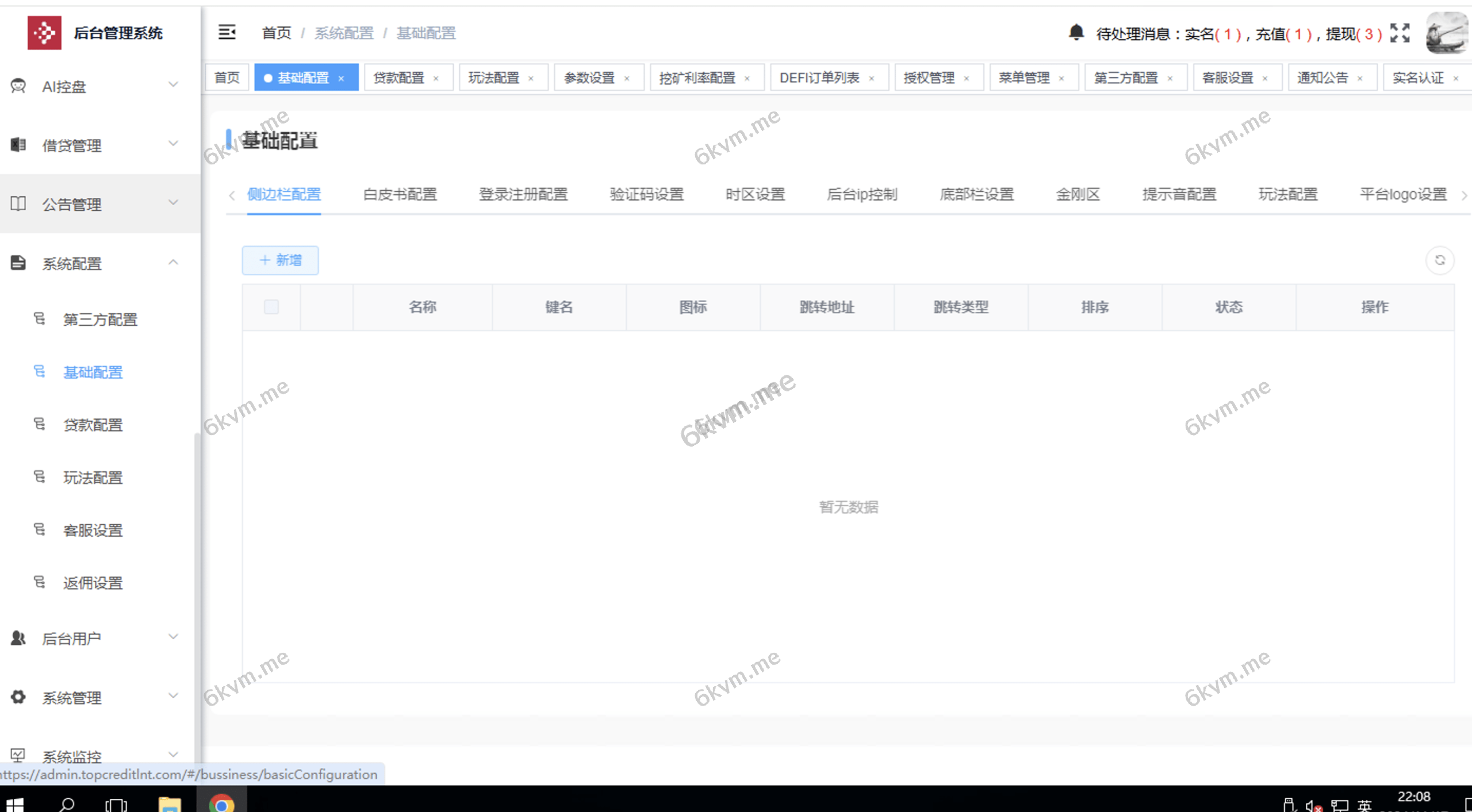1472x812 pixels.
Task: Switch to the 白皮书配置 tab
Action: point(400,194)
